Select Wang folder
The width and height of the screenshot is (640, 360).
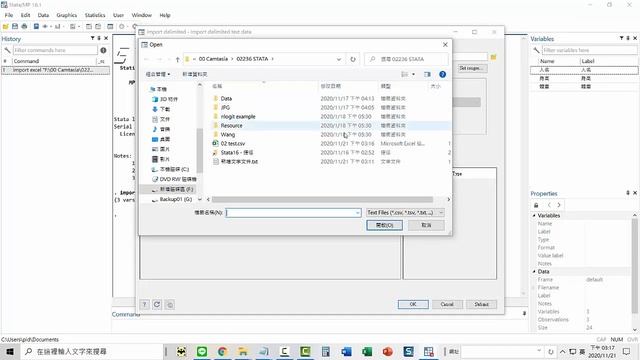228,135
